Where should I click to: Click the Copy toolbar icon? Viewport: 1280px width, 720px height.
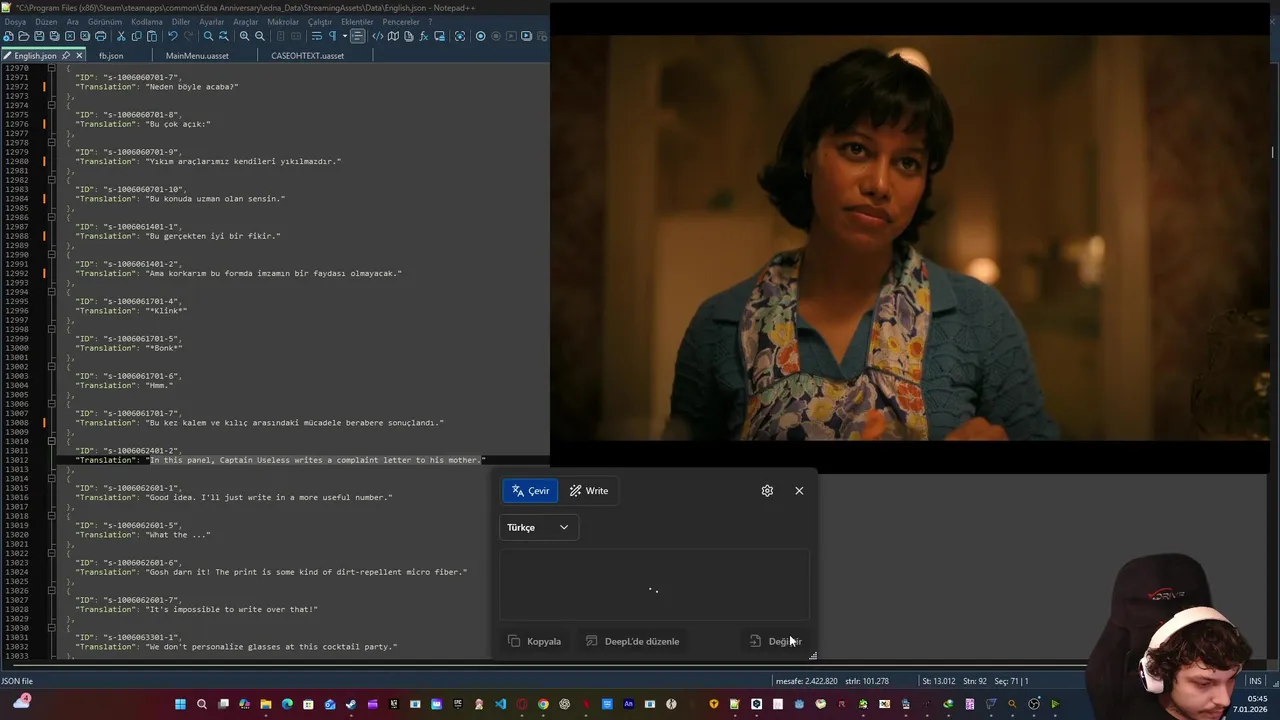[137, 36]
